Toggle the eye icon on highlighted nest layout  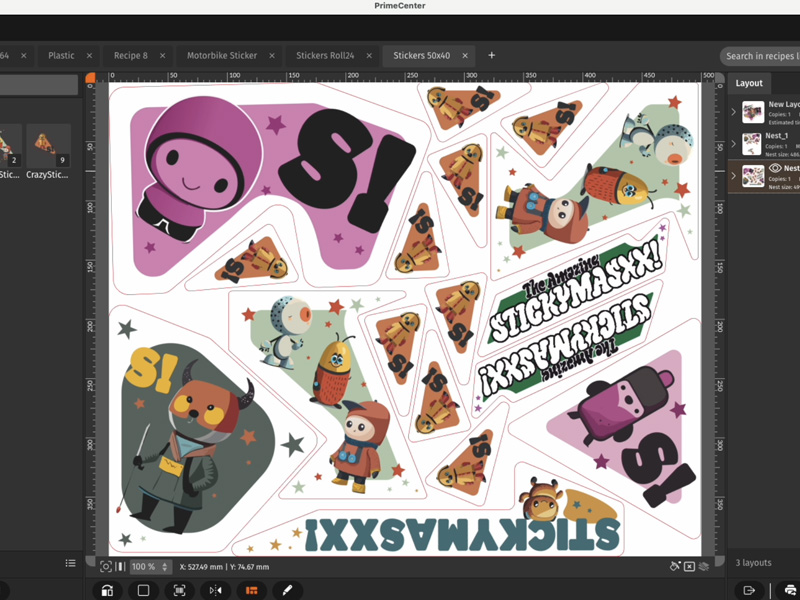pos(775,168)
